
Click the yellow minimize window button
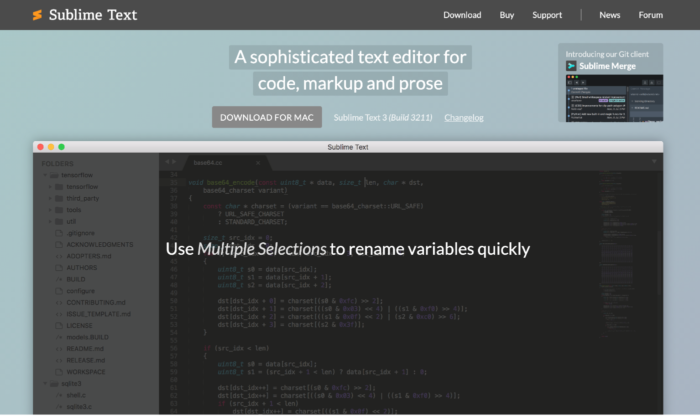coord(51,147)
